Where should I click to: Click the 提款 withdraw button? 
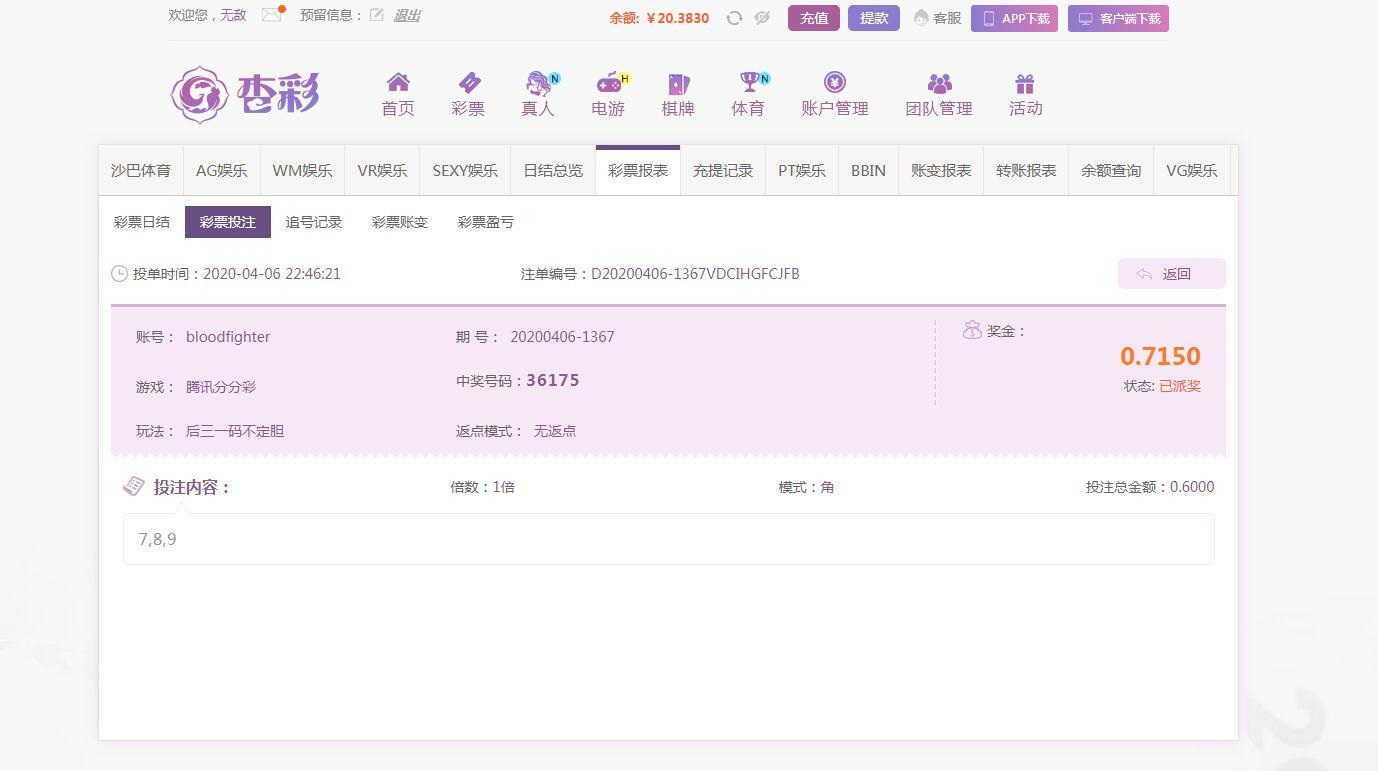pos(874,18)
